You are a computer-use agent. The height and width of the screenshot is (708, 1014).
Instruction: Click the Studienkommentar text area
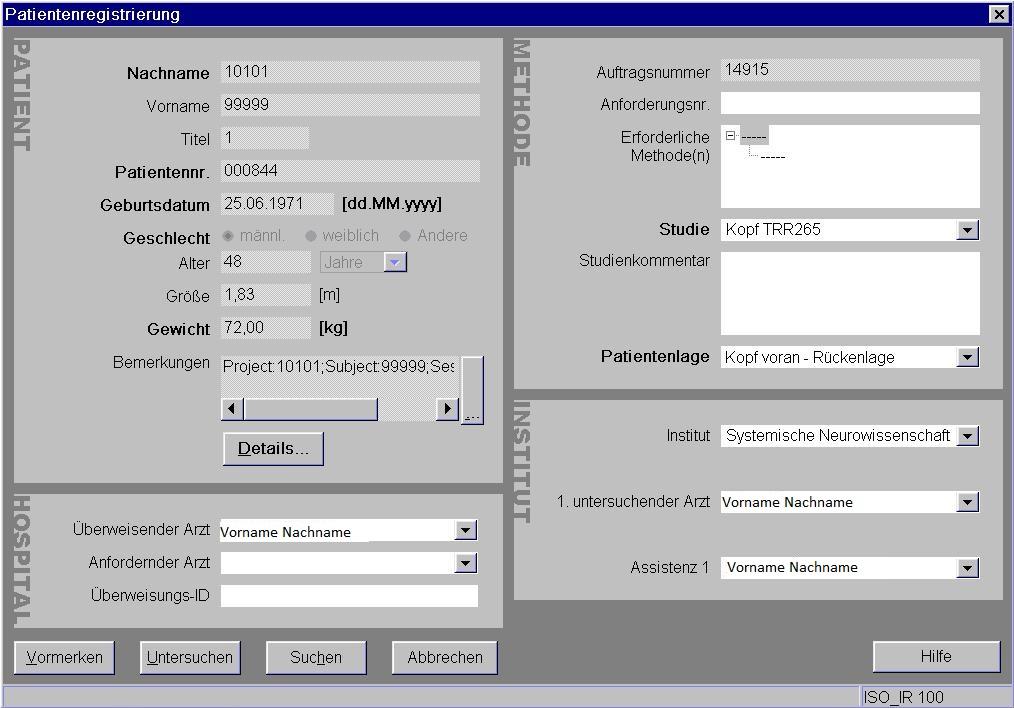coord(850,293)
